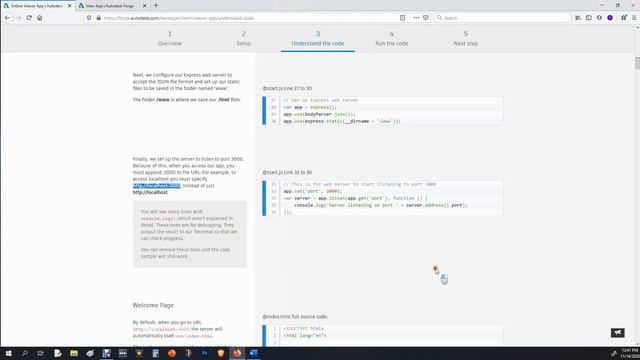Click the page vertical scrollbar thumb
Image resolution: width=640 pixels, height=360 pixels.
(637, 63)
